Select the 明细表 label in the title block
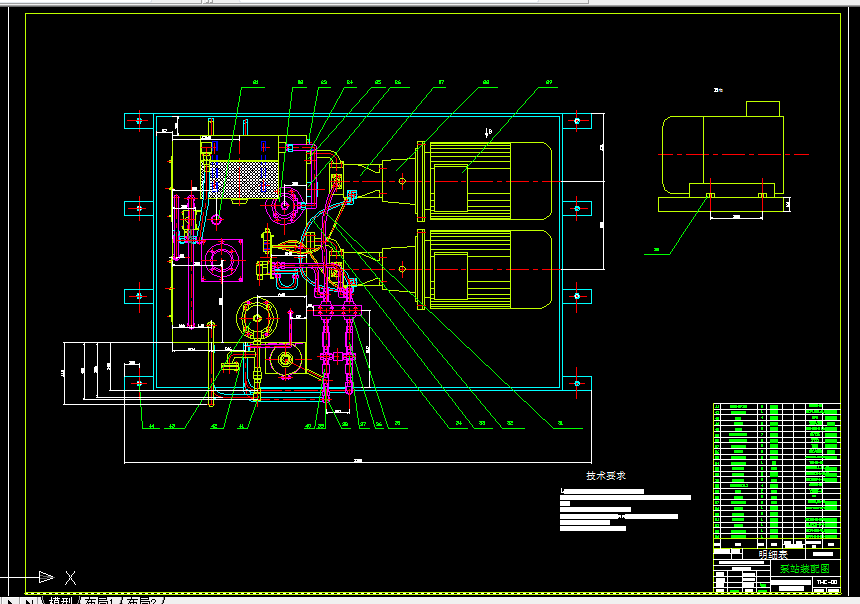Screen dimensions: 860x604 pyautogui.click(x=773, y=555)
